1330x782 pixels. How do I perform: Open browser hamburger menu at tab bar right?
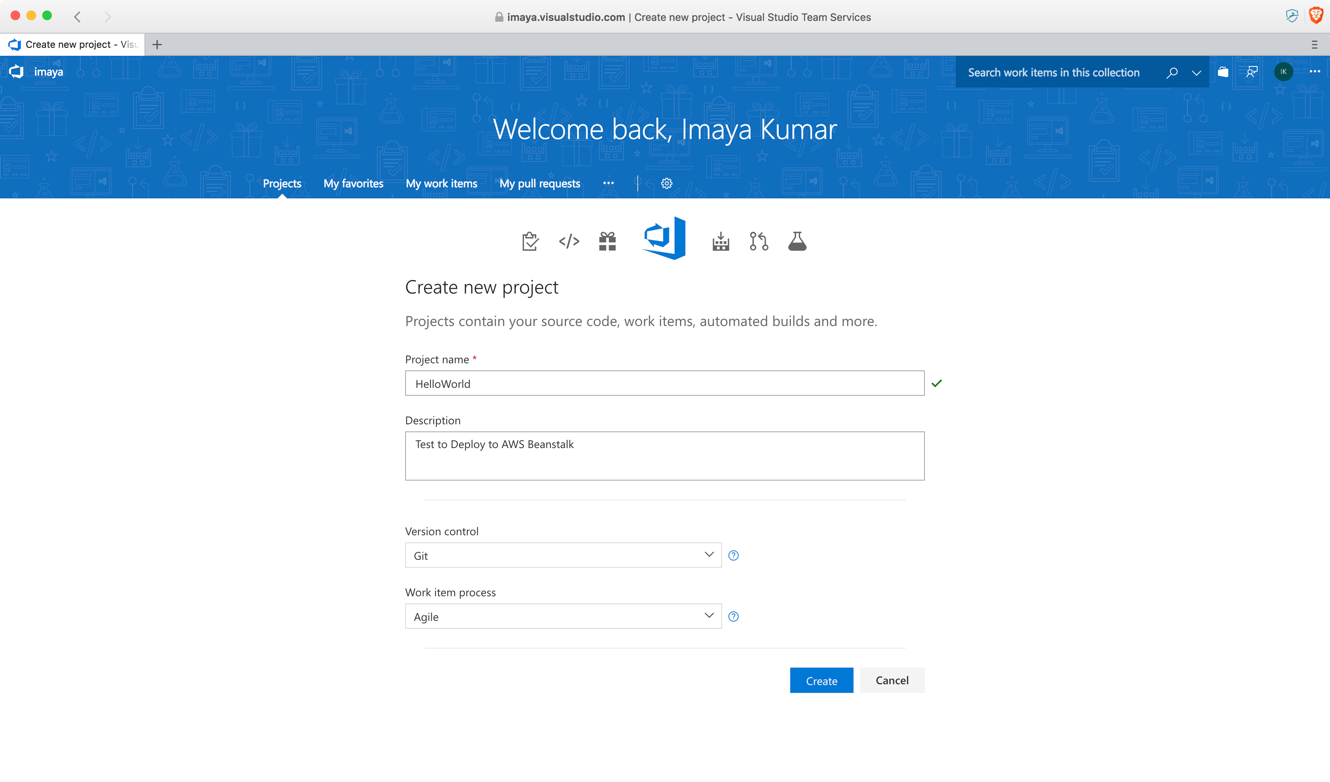pyautogui.click(x=1314, y=44)
